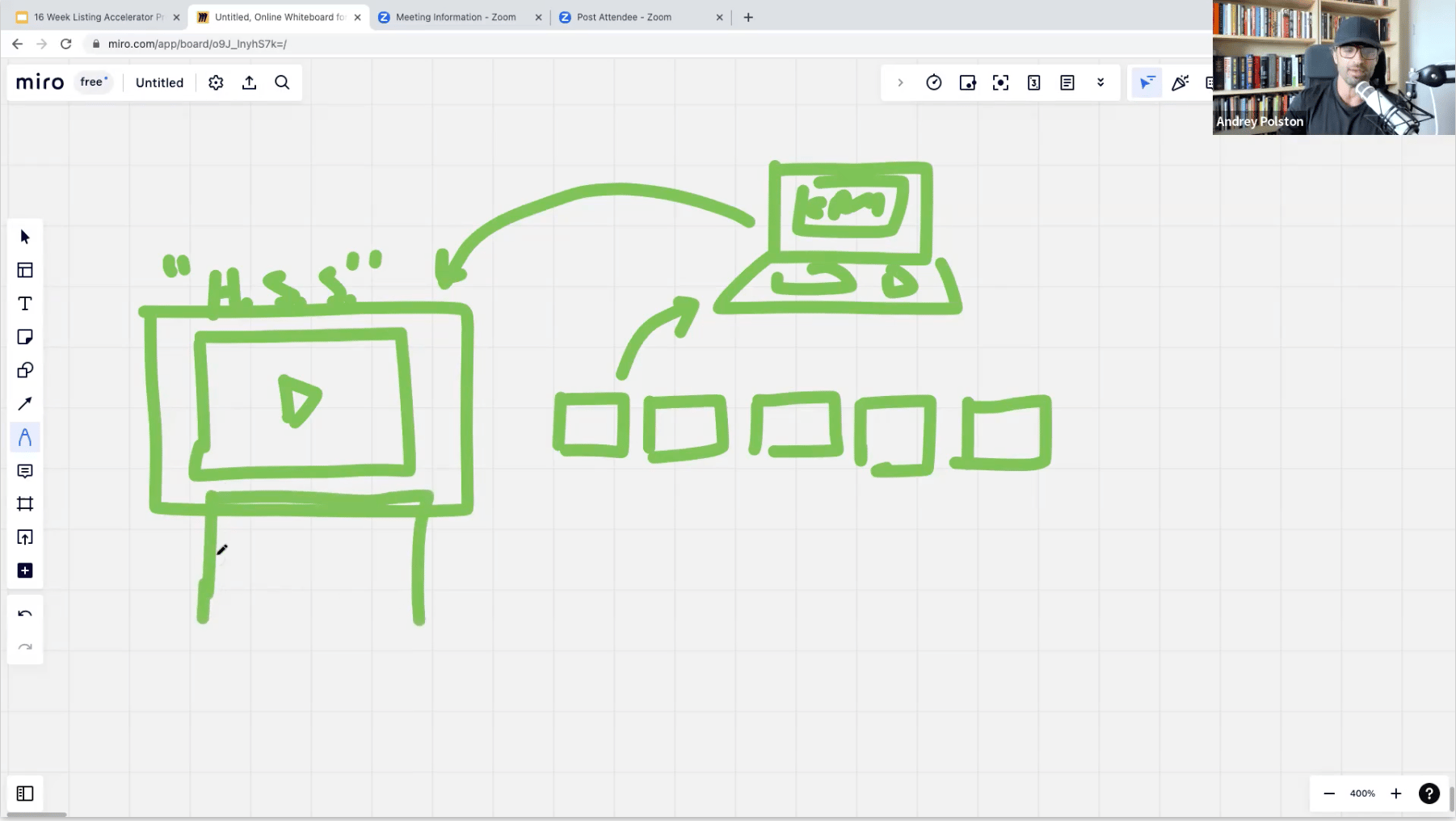Toggle the frames side panel
The width and height of the screenshot is (1456, 821).
[25, 794]
